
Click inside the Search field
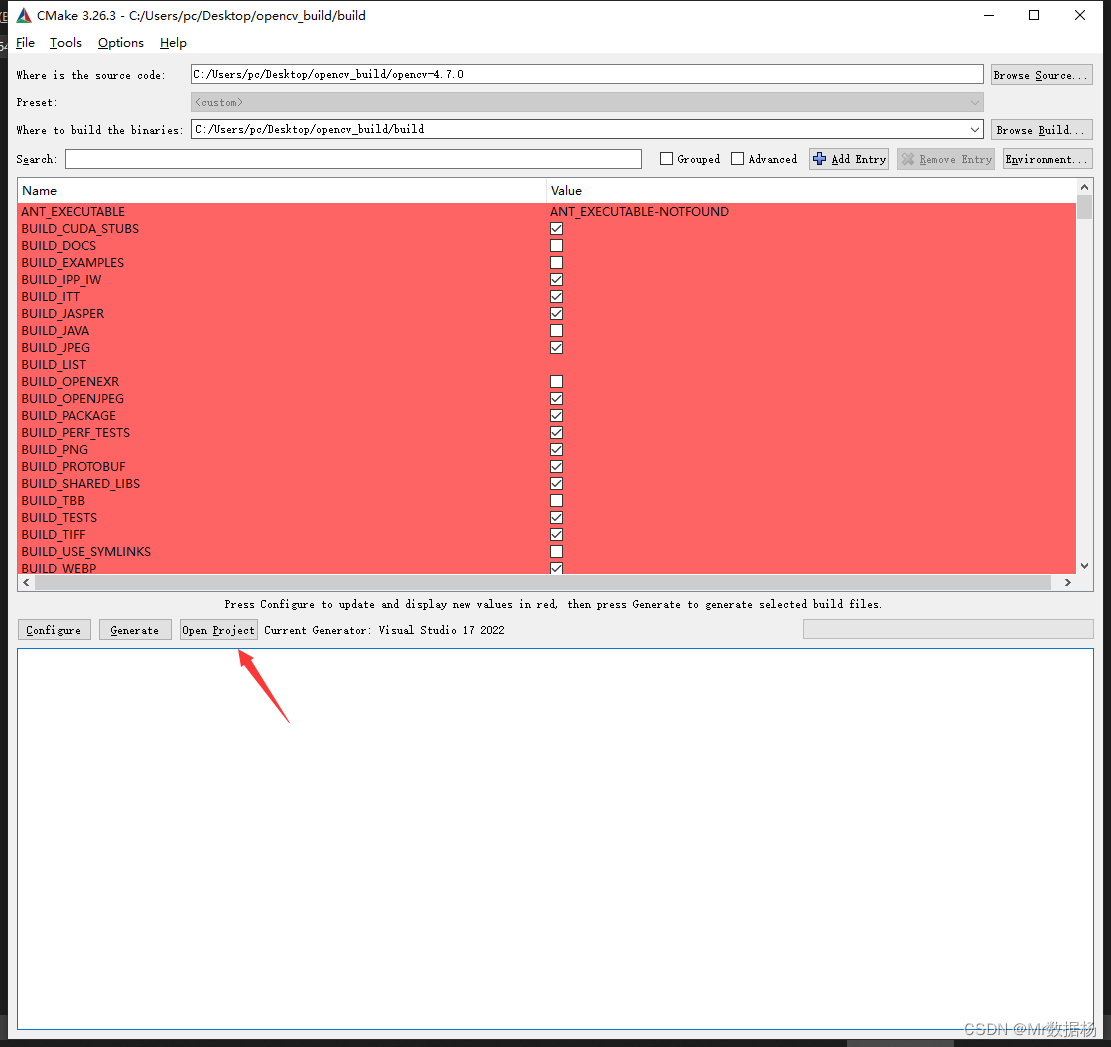(353, 158)
